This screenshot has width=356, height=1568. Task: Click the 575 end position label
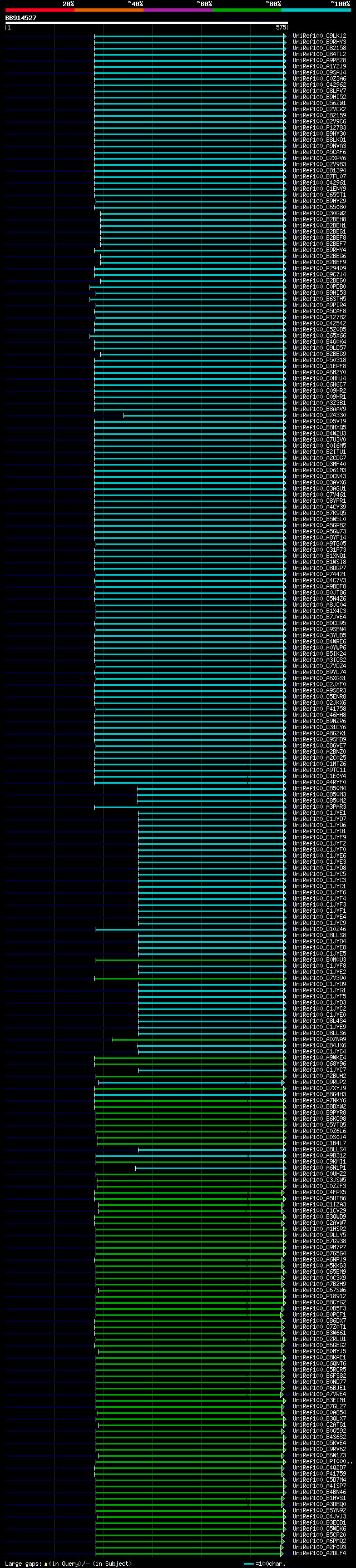tap(280, 27)
